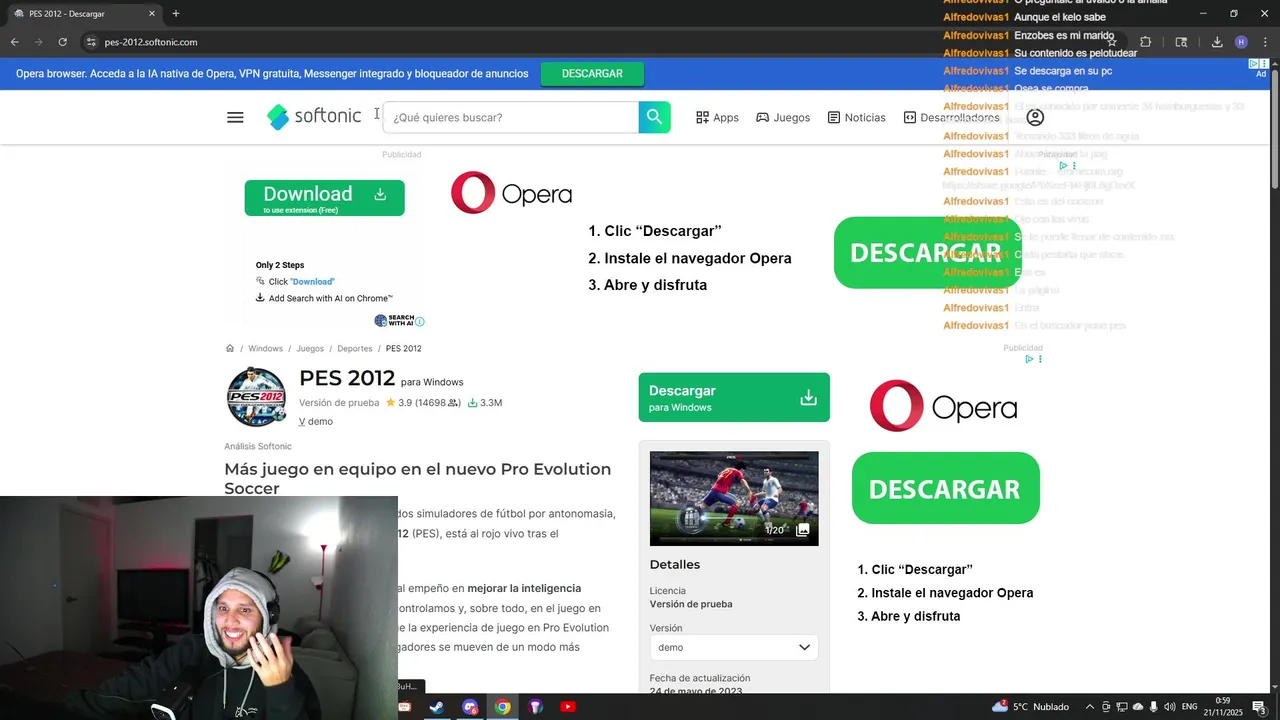Click the green search magnifier button
This screenshot has width=1280, height=720.
click(654, 117)
